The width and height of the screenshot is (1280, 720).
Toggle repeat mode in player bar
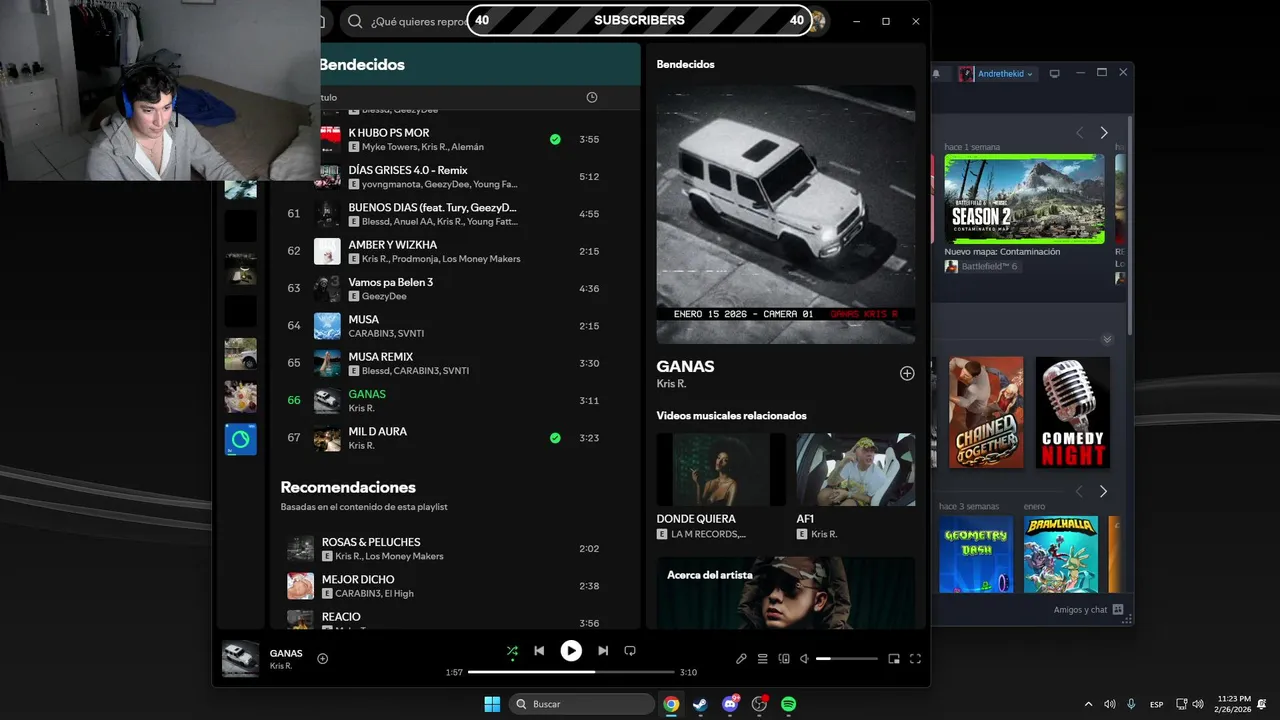click(630, 651)
